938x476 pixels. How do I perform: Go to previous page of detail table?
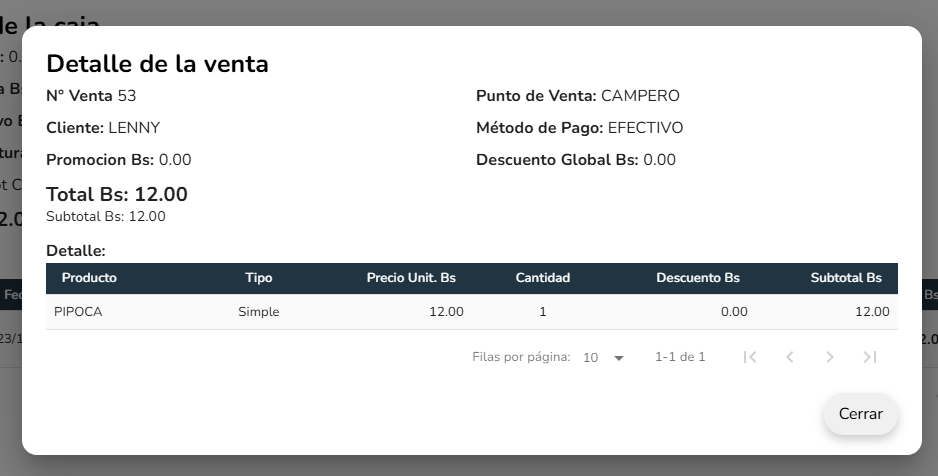(790, 357)
